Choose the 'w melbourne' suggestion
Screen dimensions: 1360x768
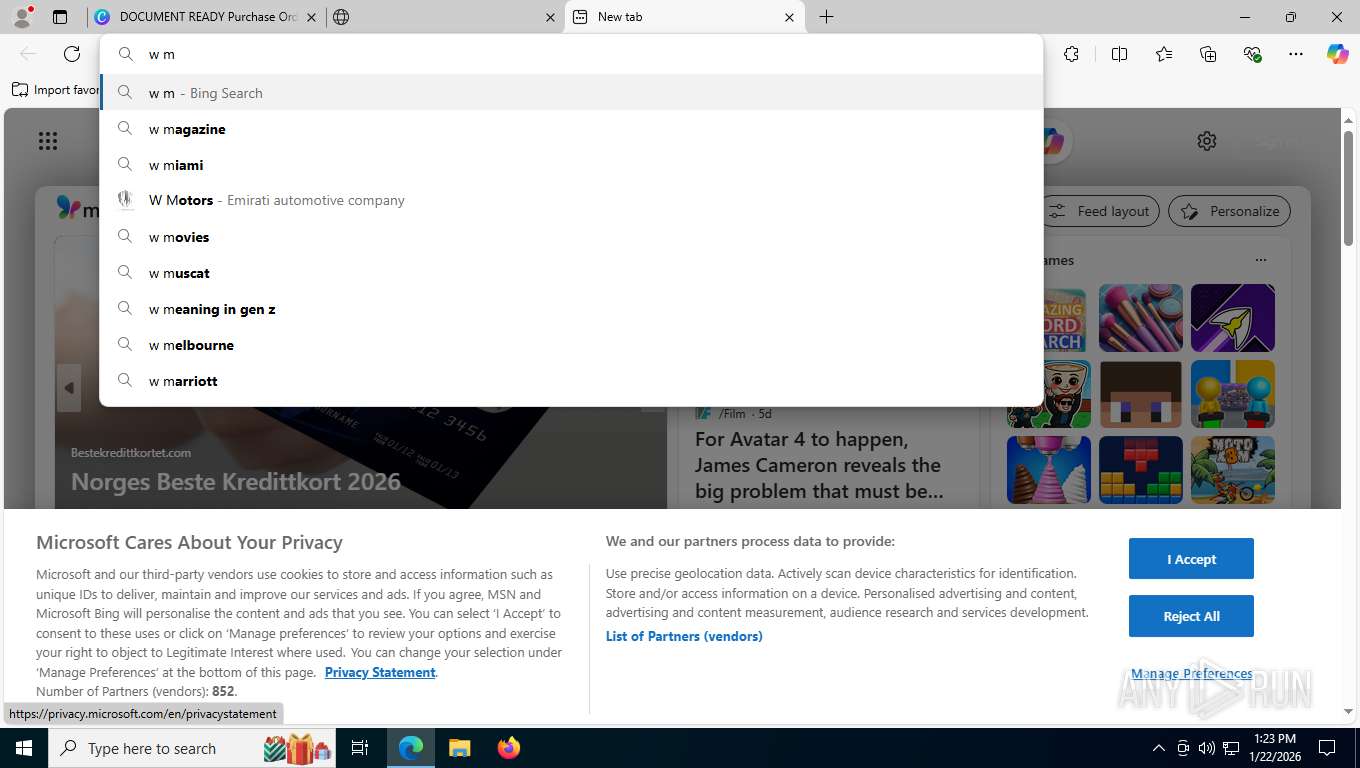click(572, 345)
